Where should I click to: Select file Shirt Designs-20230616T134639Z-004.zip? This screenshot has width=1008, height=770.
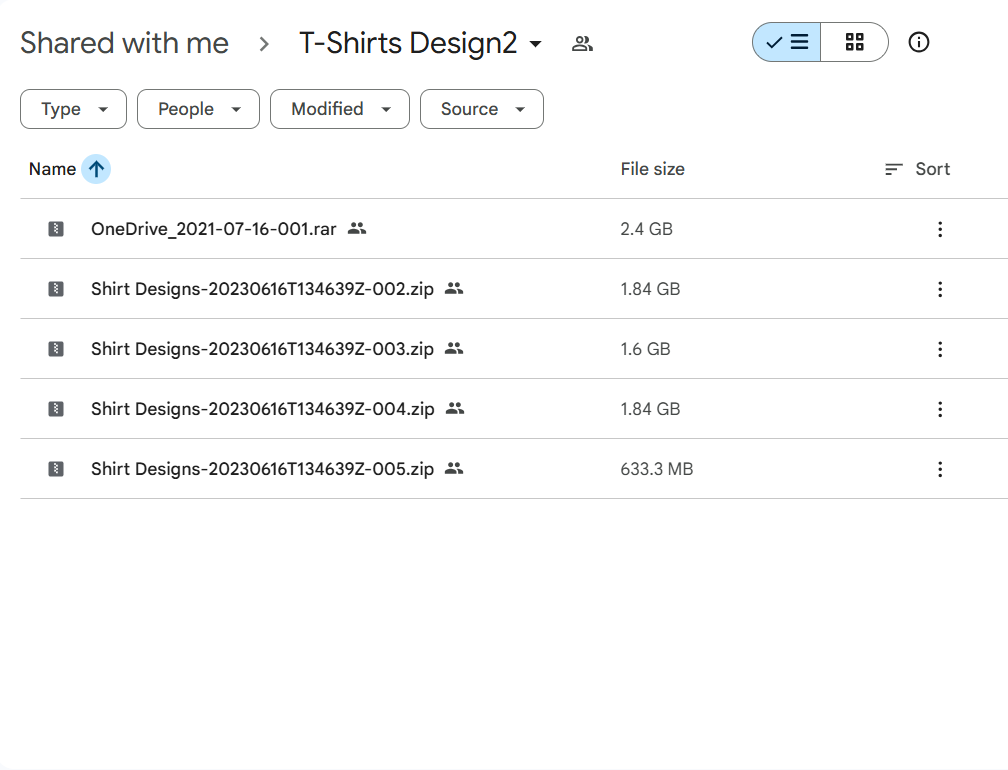pyautogui.click(x=262, y=409)
